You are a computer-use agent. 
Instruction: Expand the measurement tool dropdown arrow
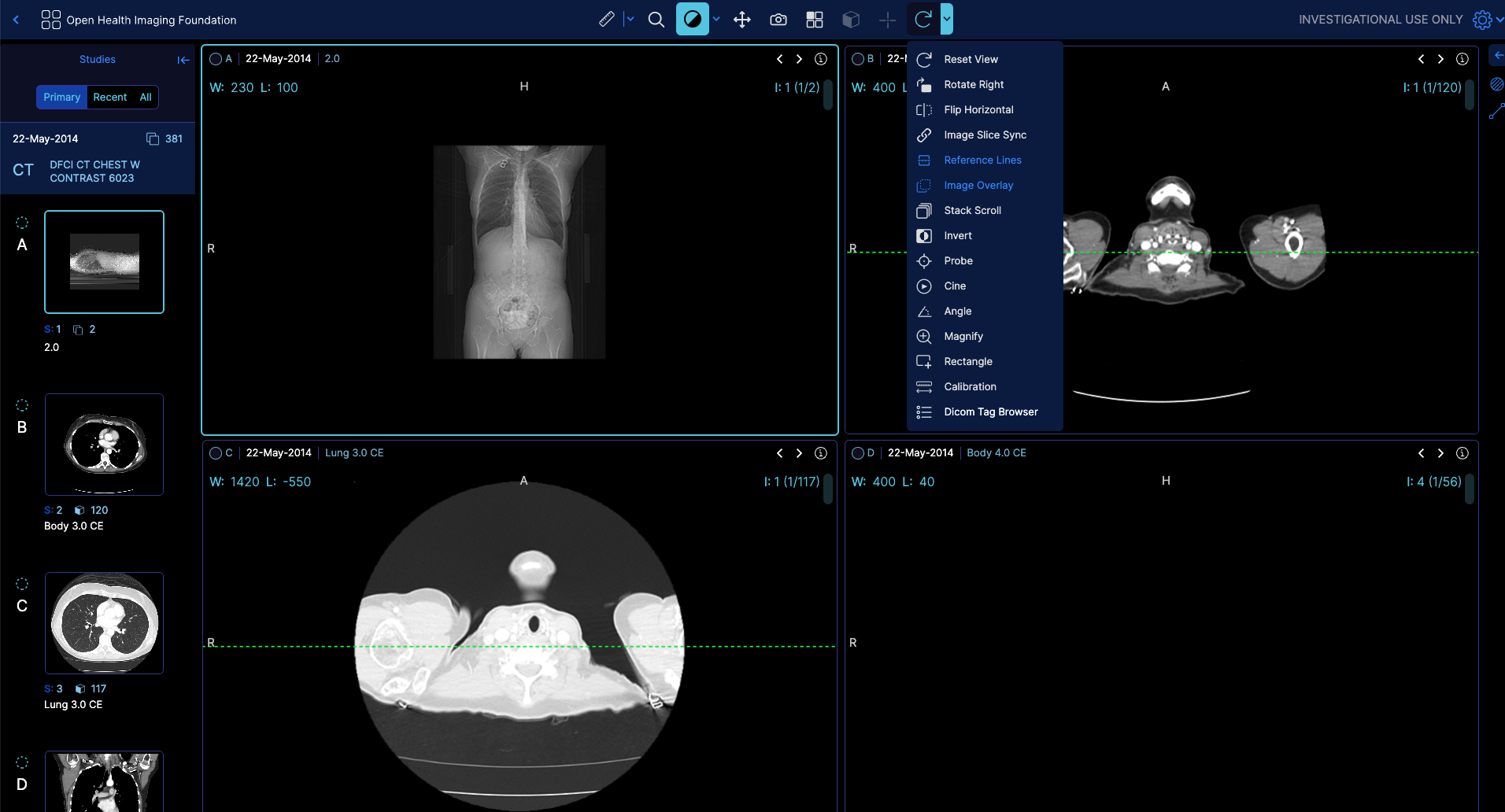(630, 19)
